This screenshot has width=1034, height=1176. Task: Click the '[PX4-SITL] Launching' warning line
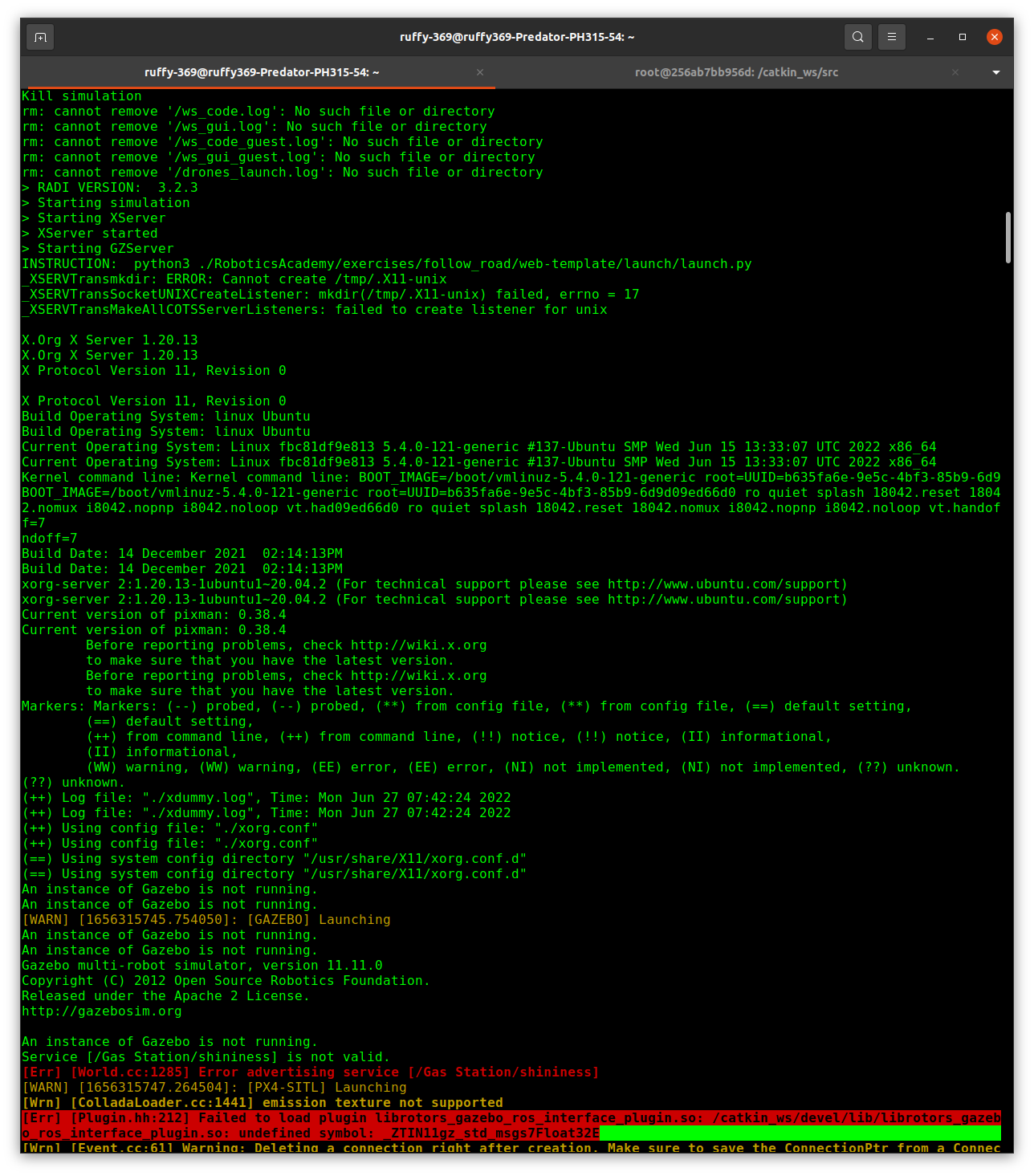(214, 1088)
